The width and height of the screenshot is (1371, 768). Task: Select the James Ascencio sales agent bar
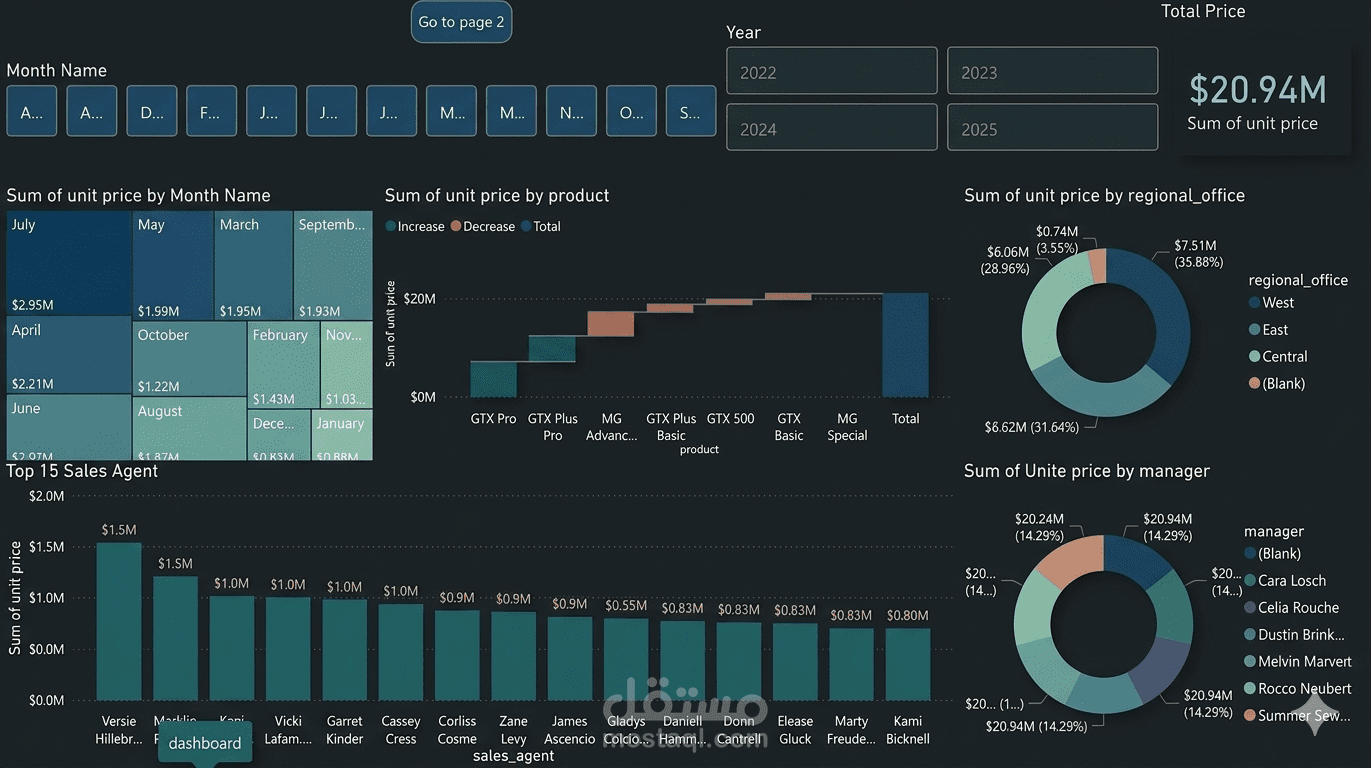[570, 658]
